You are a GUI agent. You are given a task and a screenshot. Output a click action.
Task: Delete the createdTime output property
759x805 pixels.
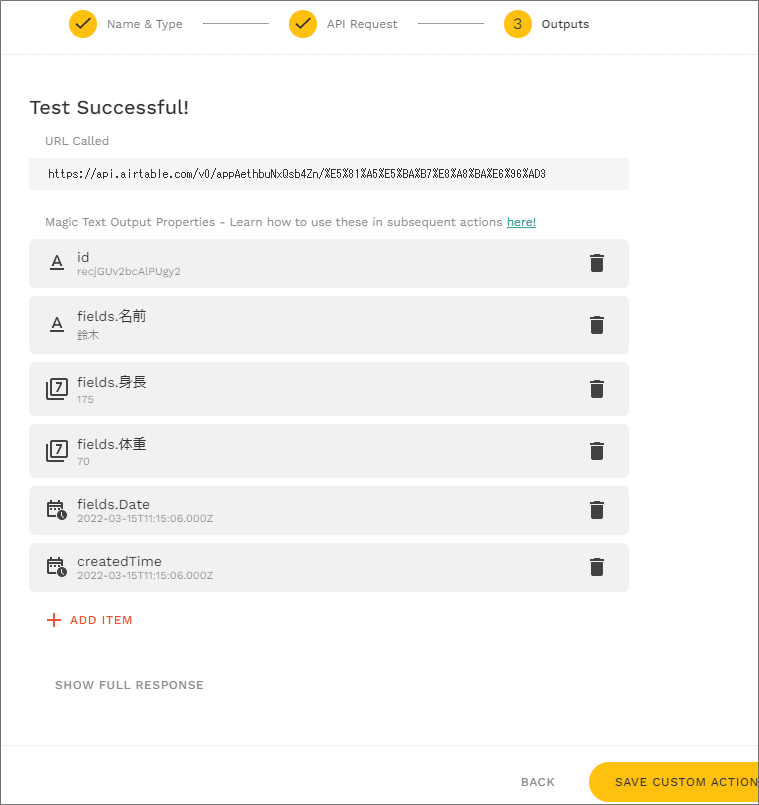coord(597,567)
